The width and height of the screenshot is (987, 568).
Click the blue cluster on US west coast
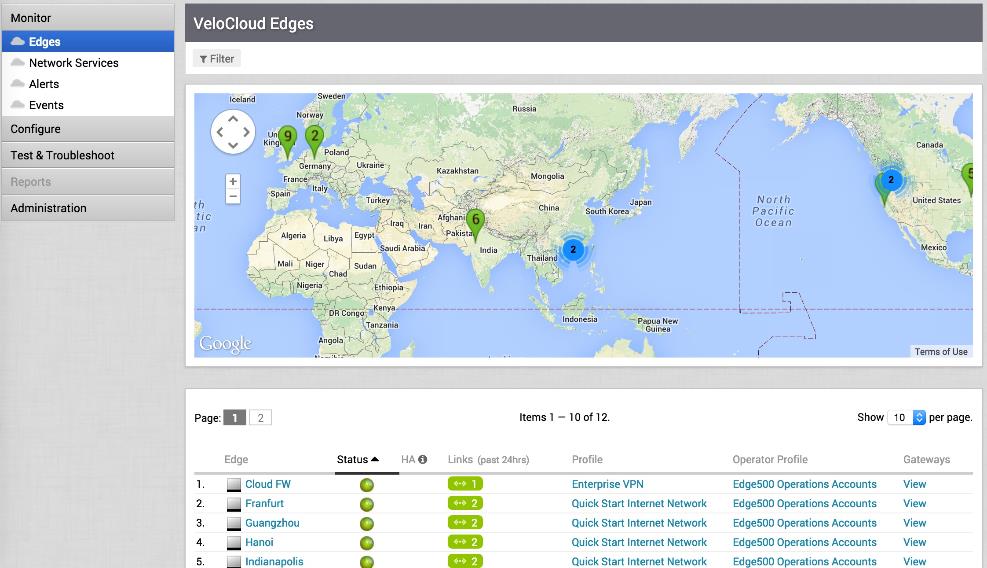891,179
